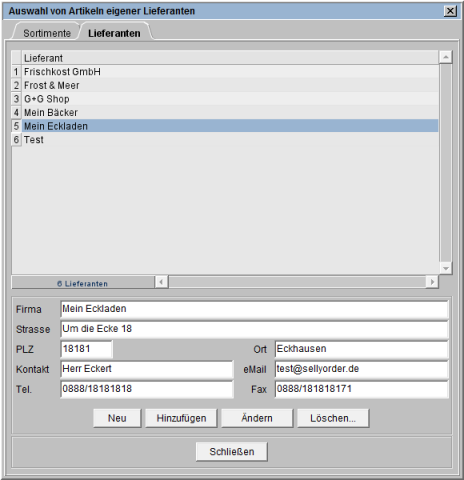Choose the Frost & Meer row
464x480 pixels.
pyautogui.click(x=230, y=85)
